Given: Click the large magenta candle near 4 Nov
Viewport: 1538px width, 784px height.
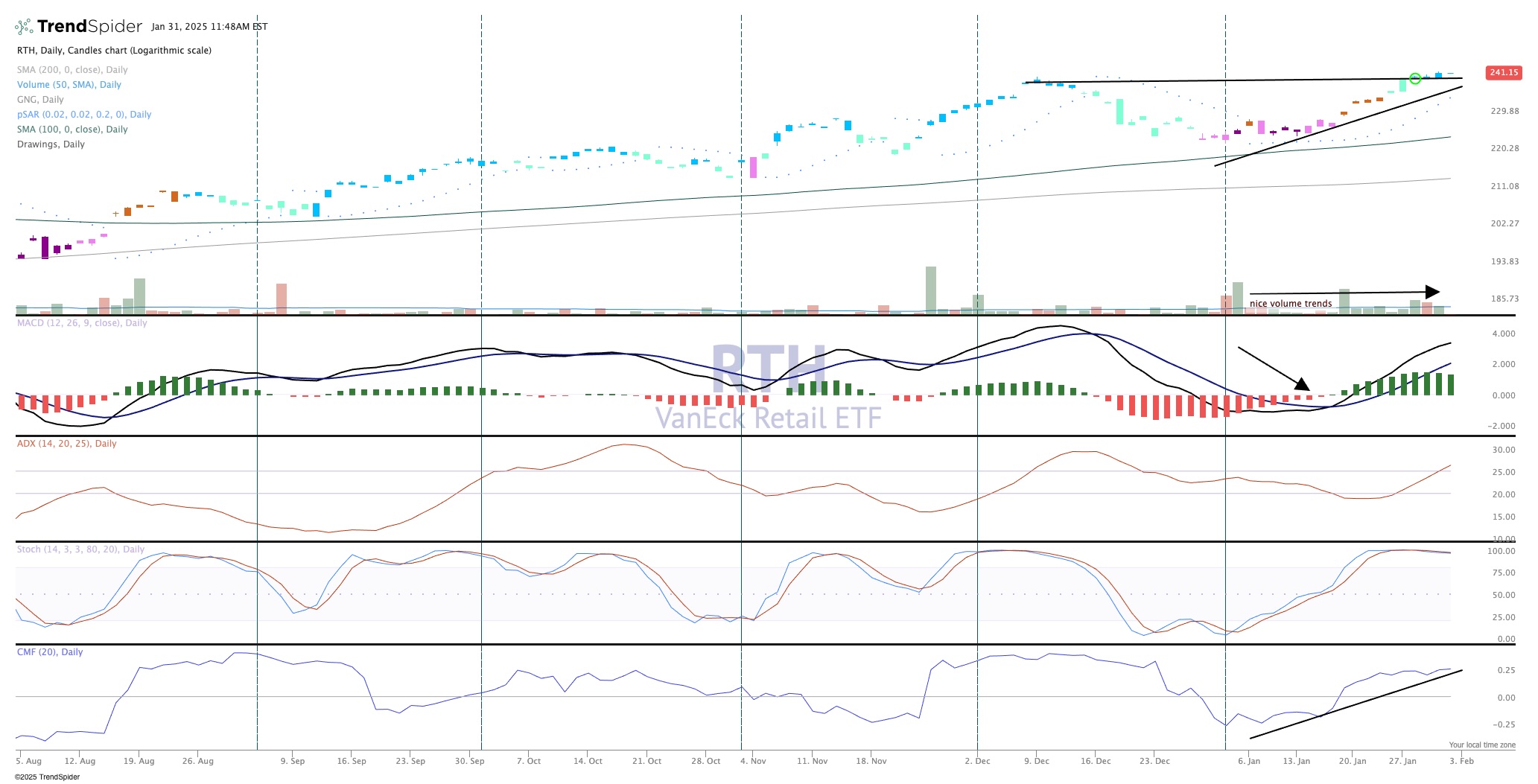Looking at the screenshot, I should (753, 167).
